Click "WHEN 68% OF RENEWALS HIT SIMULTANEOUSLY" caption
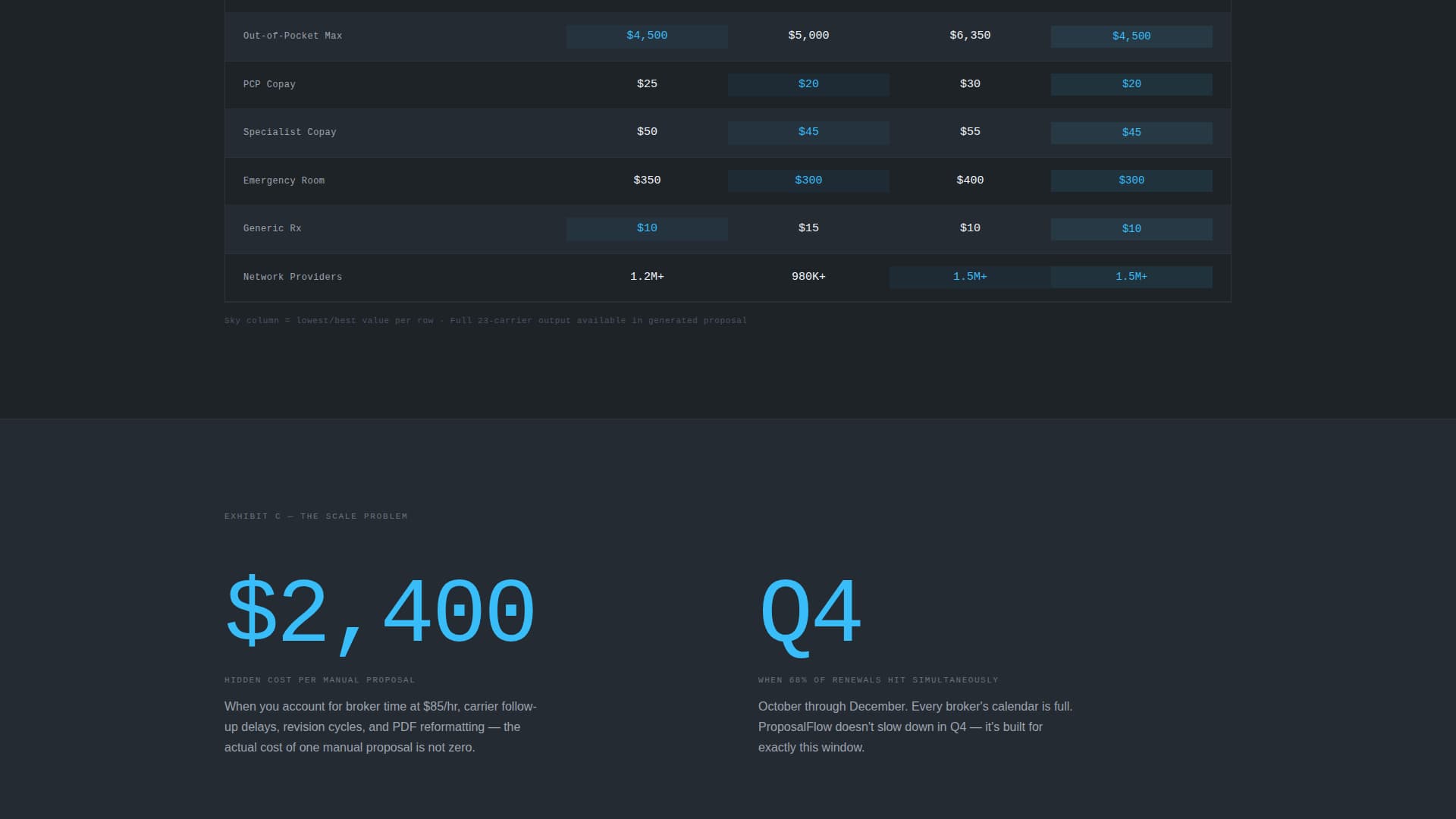The image size is (1456, 819). click(x=878, y=680)
